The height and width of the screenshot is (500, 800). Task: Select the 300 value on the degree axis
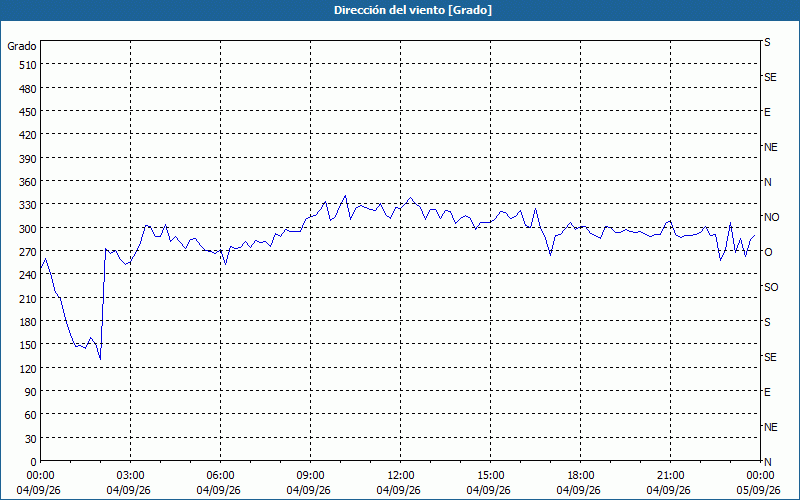point(28,229)
